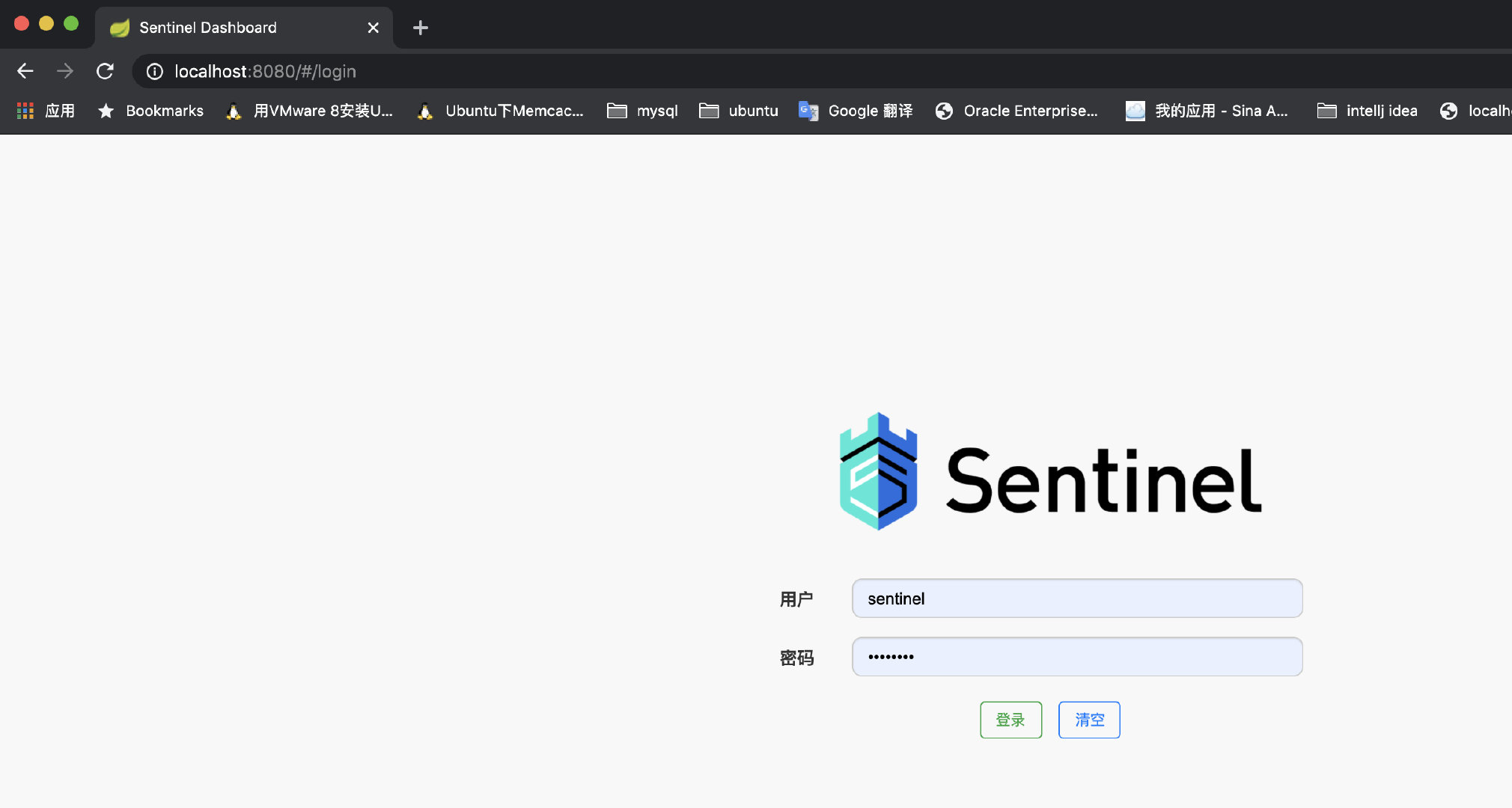Open the Google 翻译 bookmark

[x=856, y=111]
